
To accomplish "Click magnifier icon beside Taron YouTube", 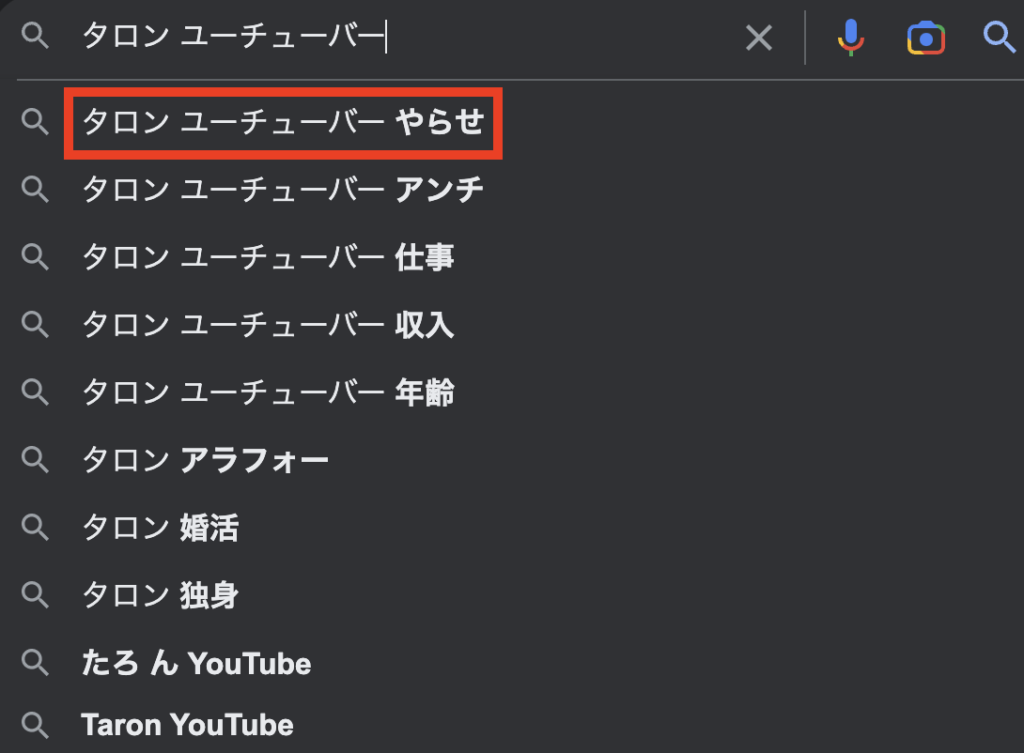I will pos(35,725).
